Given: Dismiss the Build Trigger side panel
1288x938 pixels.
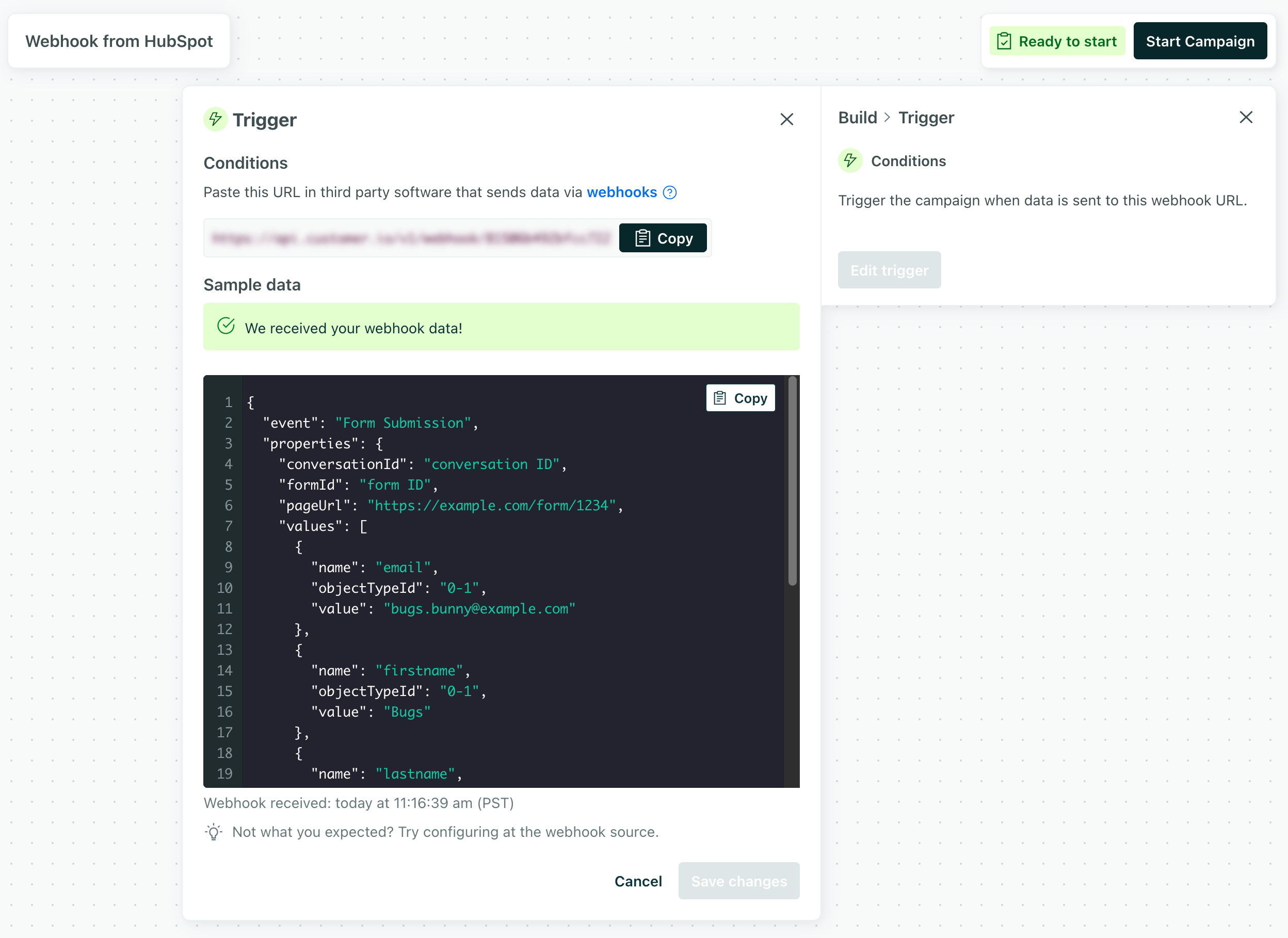Looking at the screenshot, I should 1246,117.
